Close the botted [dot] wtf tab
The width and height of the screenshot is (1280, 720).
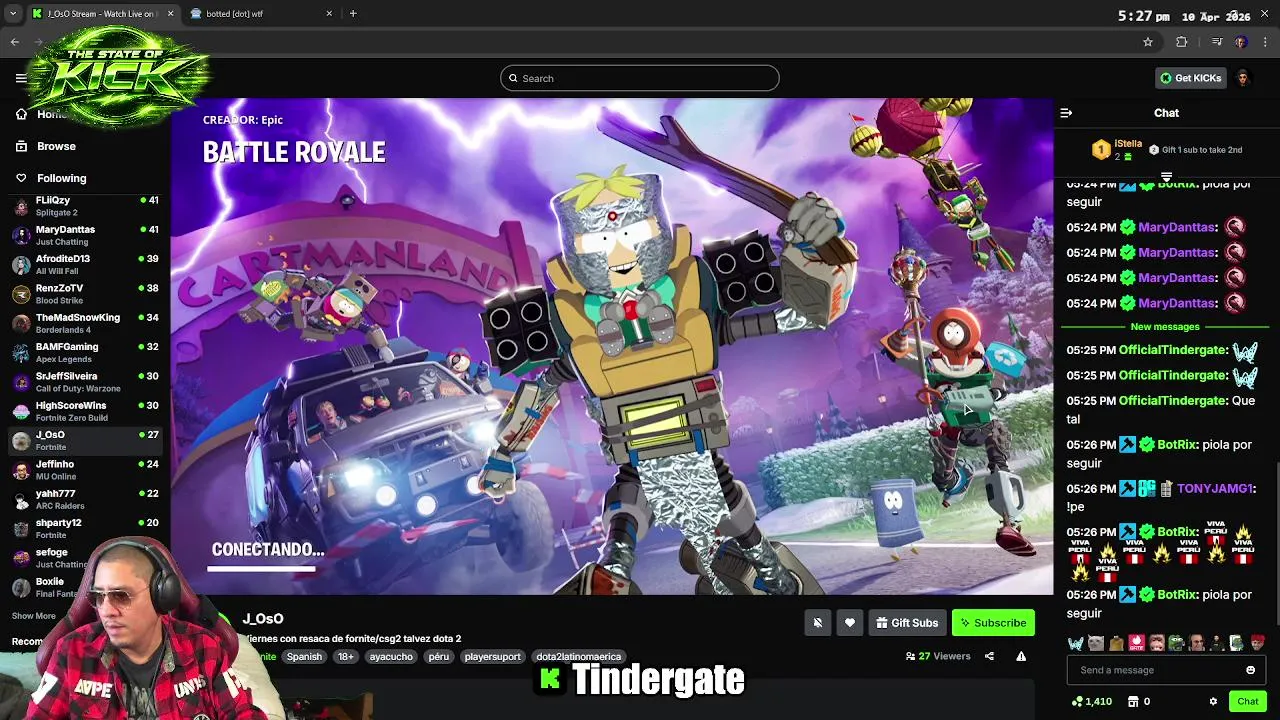pos(330,13)
